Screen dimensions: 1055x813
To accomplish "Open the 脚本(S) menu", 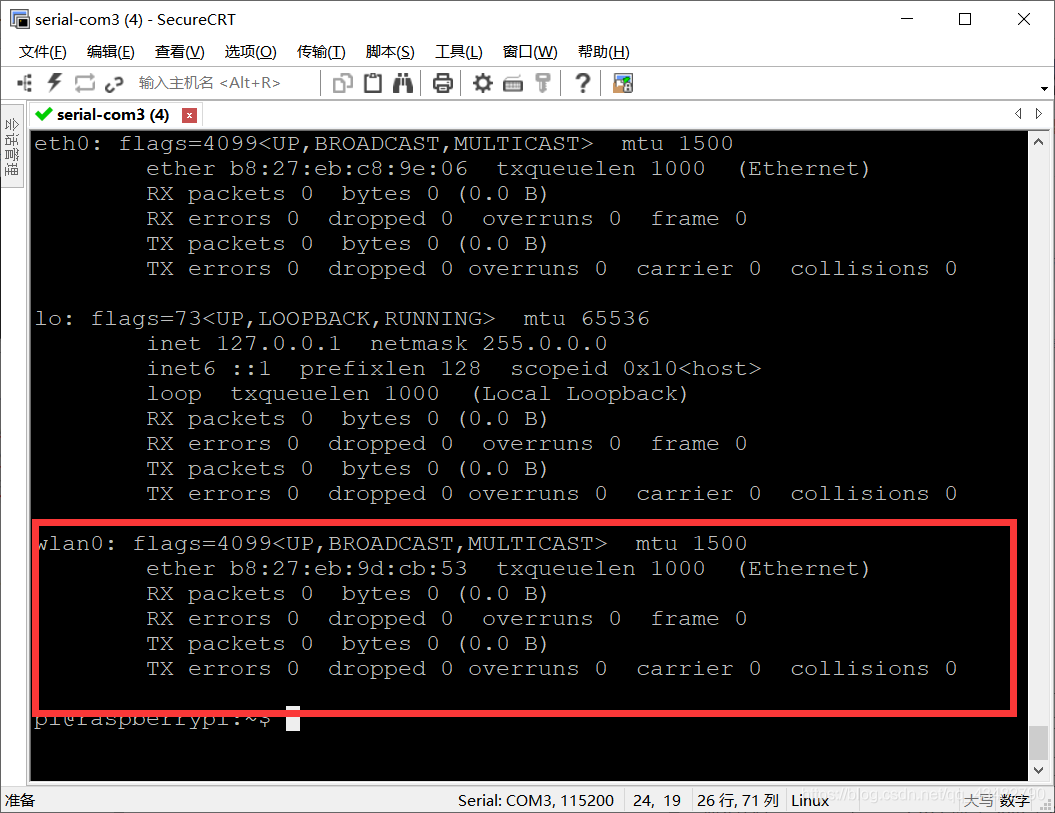I will pos(390,52).
